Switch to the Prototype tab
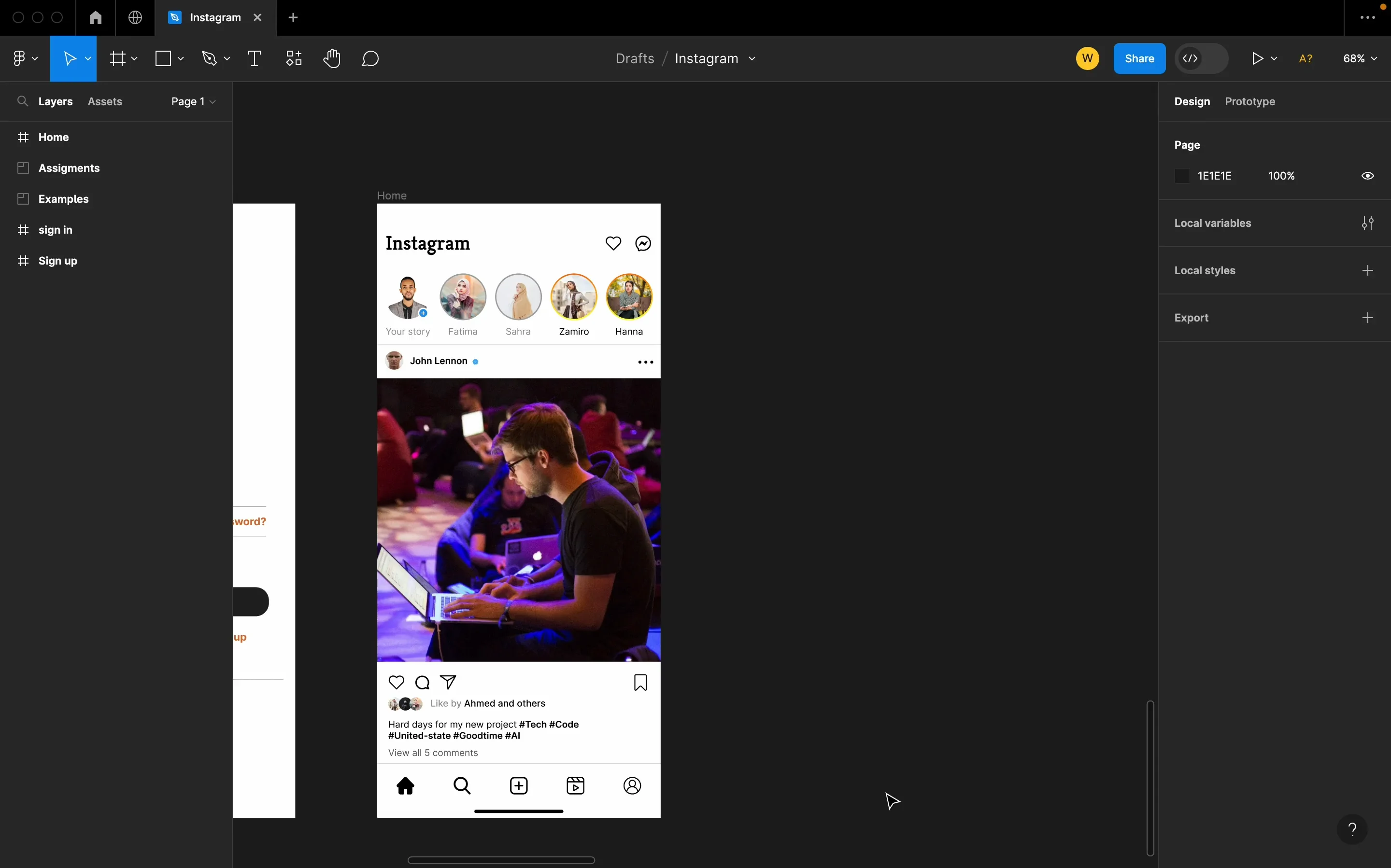Screen dimensions: 1391x868 click(1249, 101)
